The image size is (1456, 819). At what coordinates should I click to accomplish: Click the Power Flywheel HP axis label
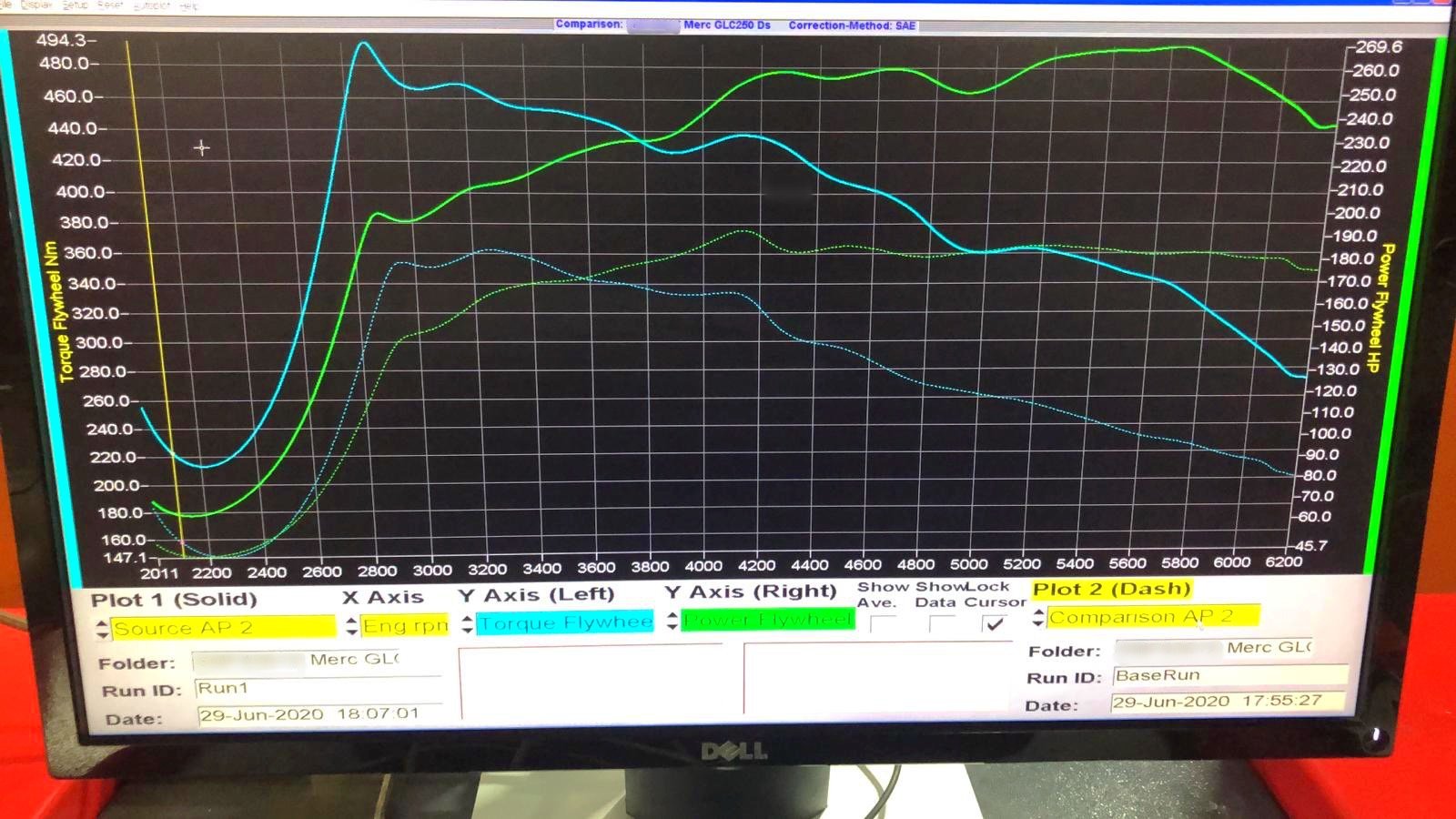(x=1380, y=307)
